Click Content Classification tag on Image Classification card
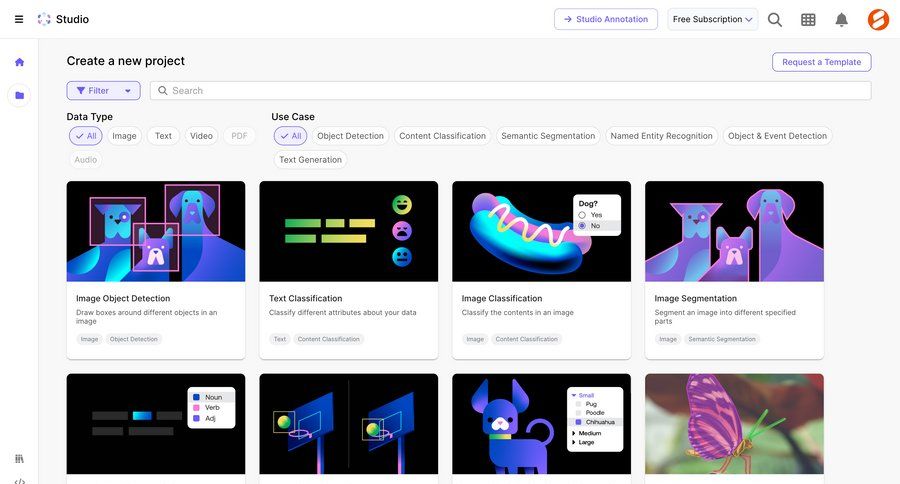 pos(526,339)
